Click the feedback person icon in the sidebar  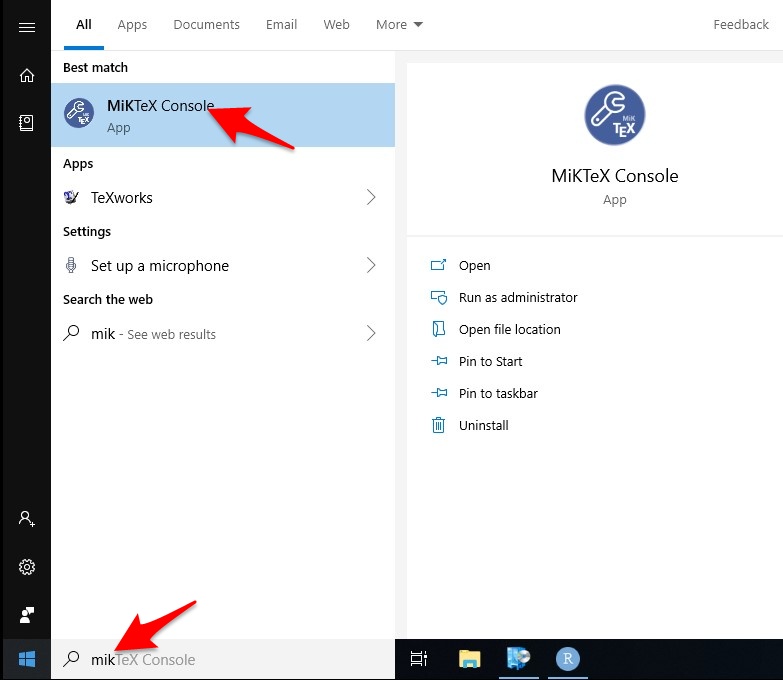click(x=26, y=615)
